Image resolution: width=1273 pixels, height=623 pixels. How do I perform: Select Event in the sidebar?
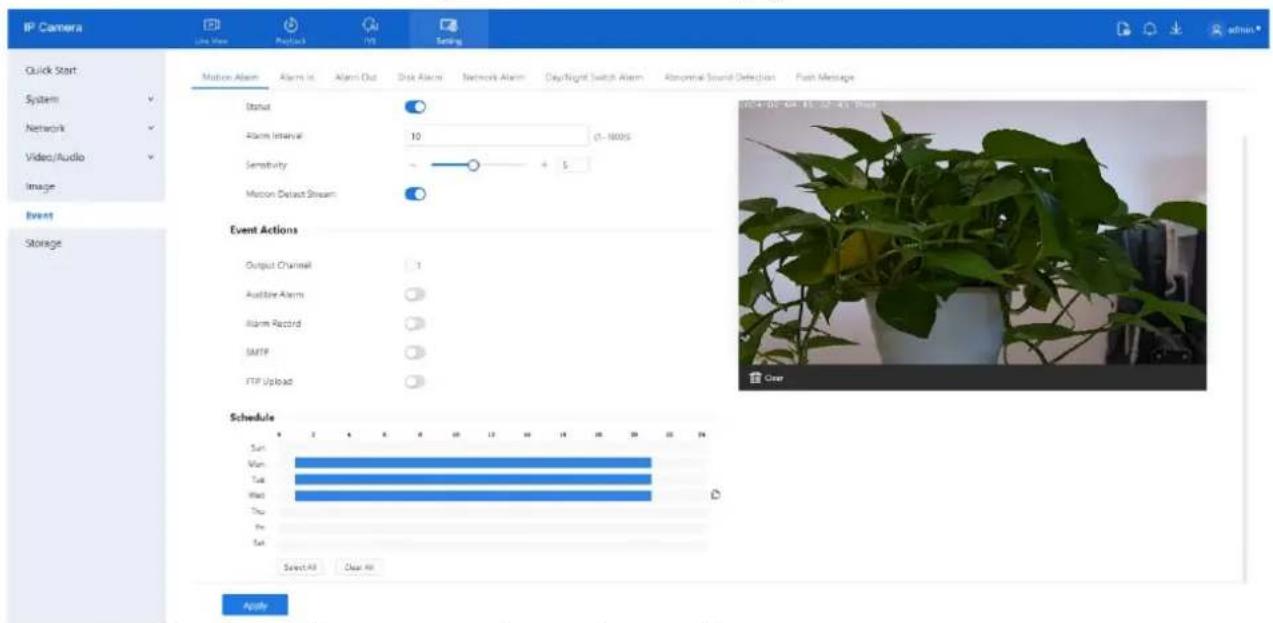(39, 215)
